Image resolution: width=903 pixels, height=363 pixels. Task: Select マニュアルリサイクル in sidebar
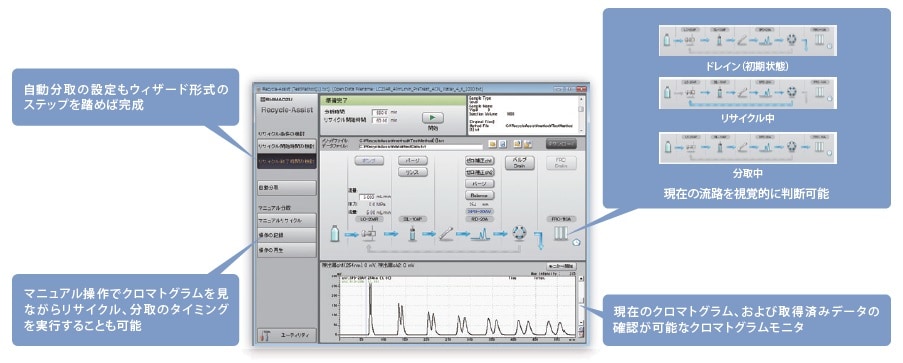[x=287, y=220]
